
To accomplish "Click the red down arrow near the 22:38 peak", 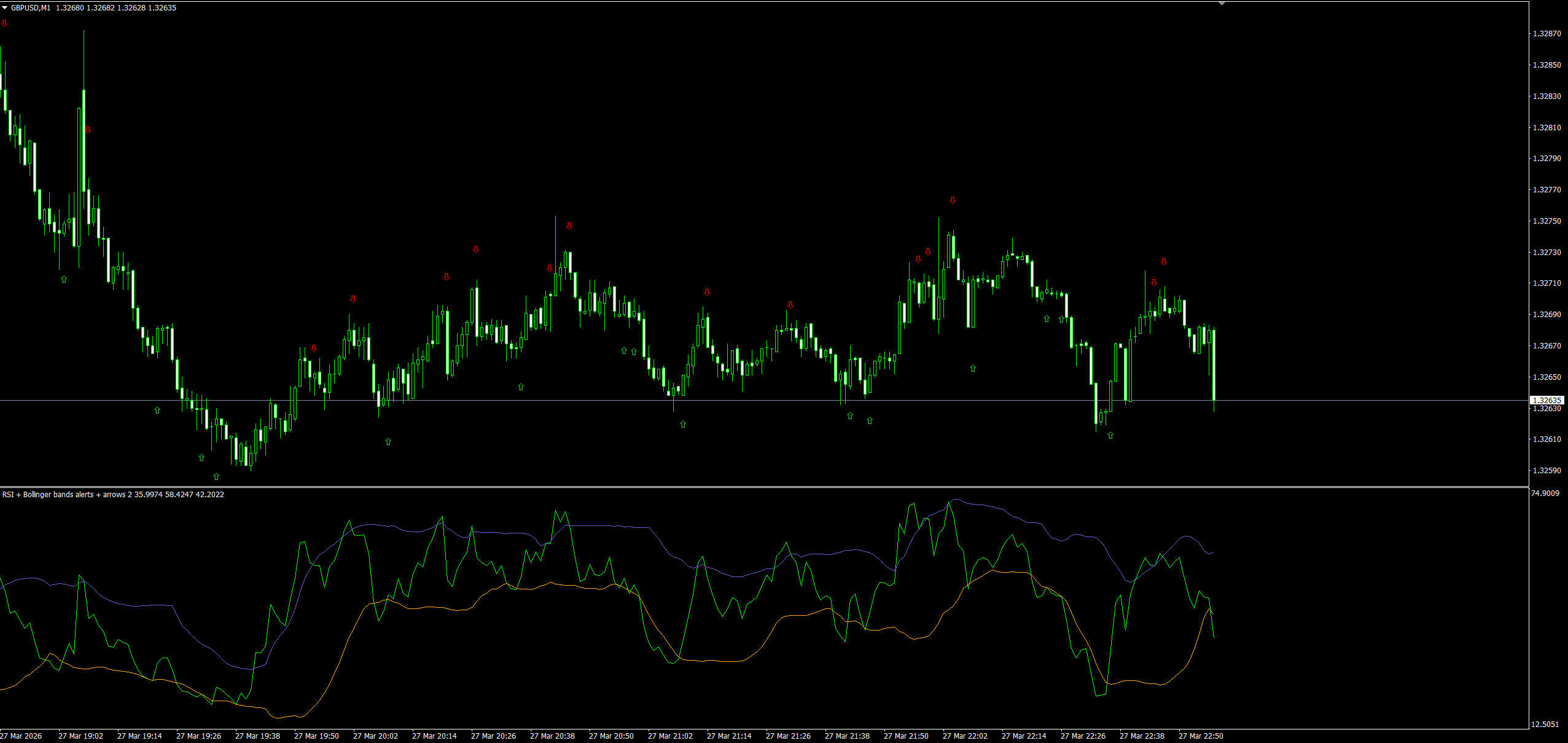I will [x=1164, y=261].
